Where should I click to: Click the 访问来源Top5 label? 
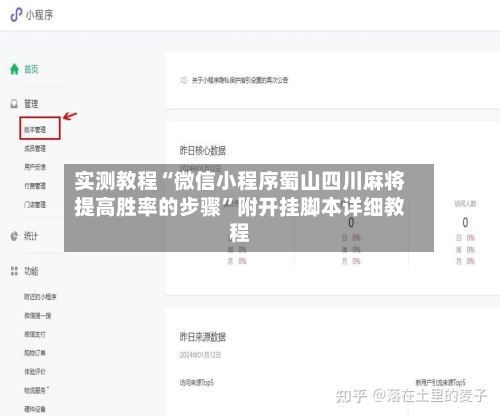197,383
